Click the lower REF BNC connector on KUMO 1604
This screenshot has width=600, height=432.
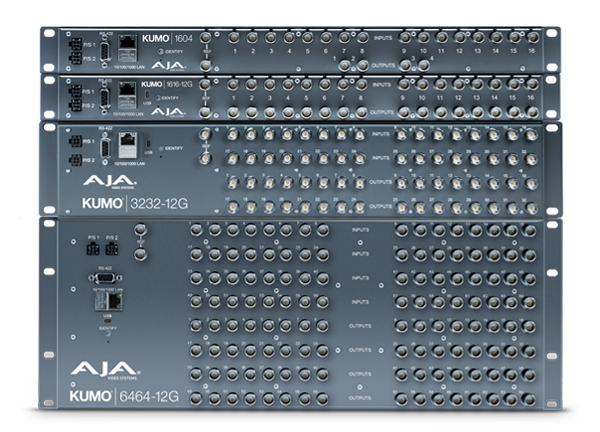[206, 66]
